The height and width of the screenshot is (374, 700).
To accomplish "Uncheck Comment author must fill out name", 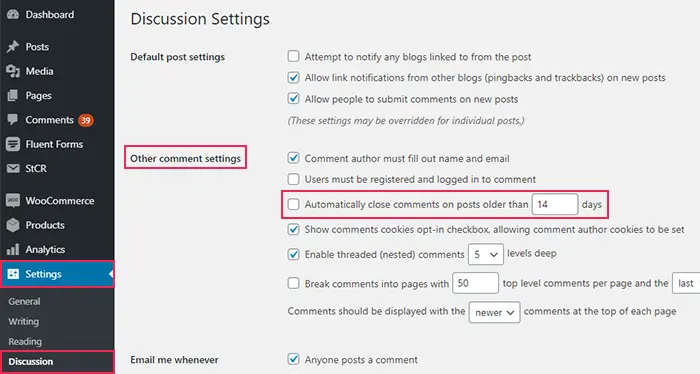I will 293,158.
